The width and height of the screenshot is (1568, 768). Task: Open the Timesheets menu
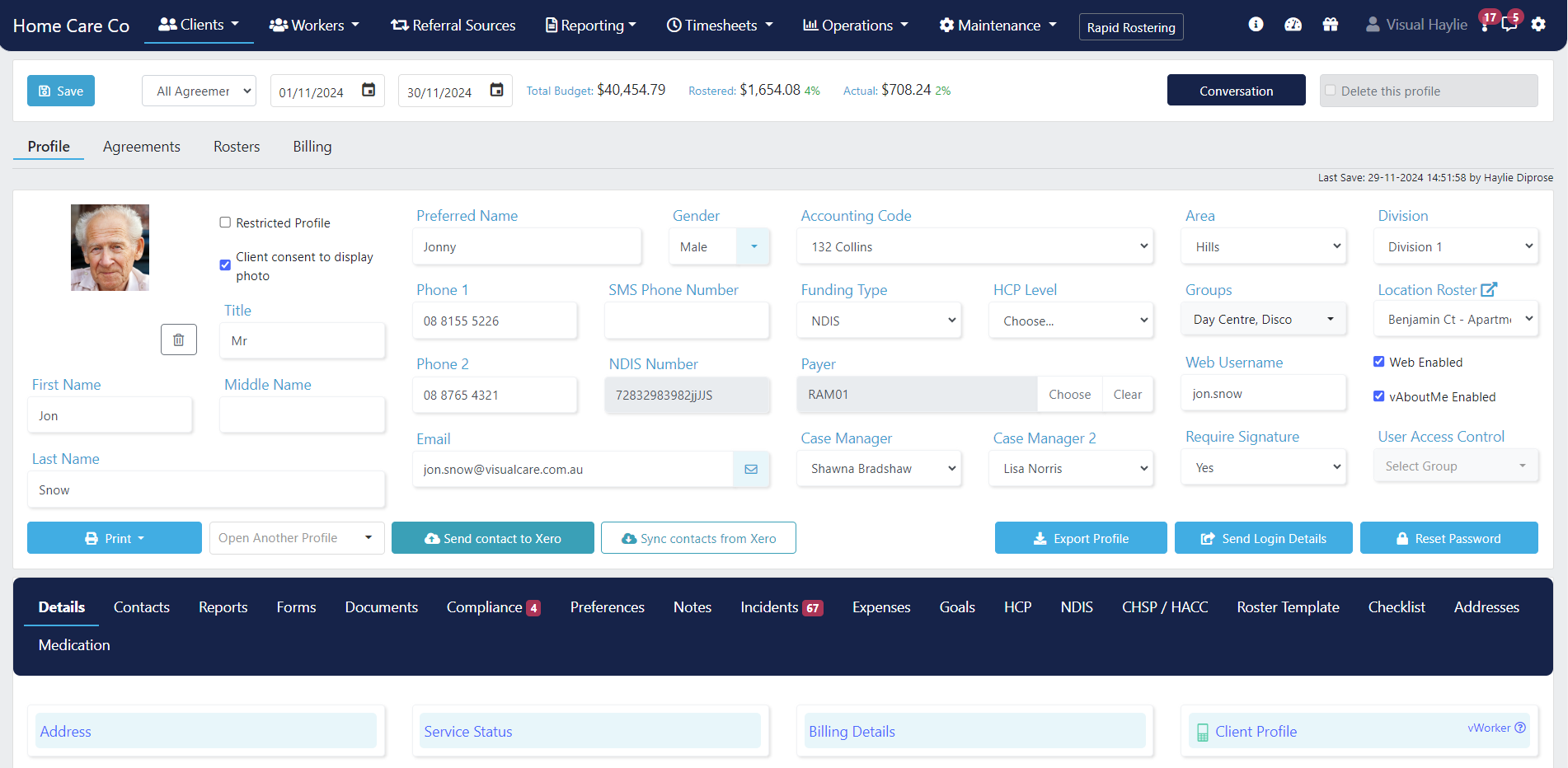pos(720,26)
